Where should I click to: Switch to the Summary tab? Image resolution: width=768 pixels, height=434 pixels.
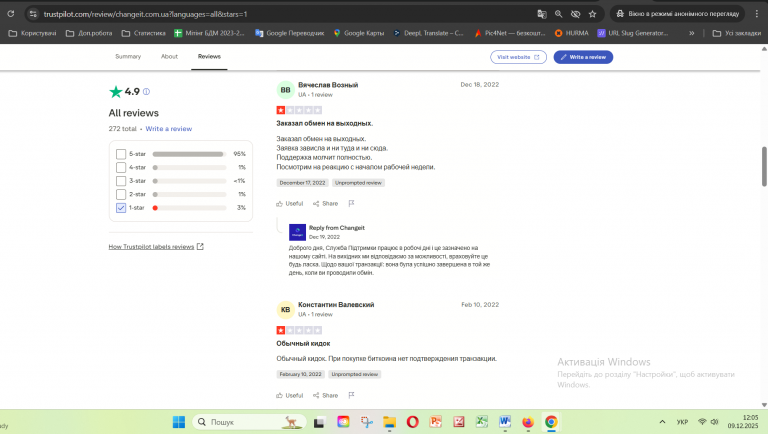coord(128,56)
